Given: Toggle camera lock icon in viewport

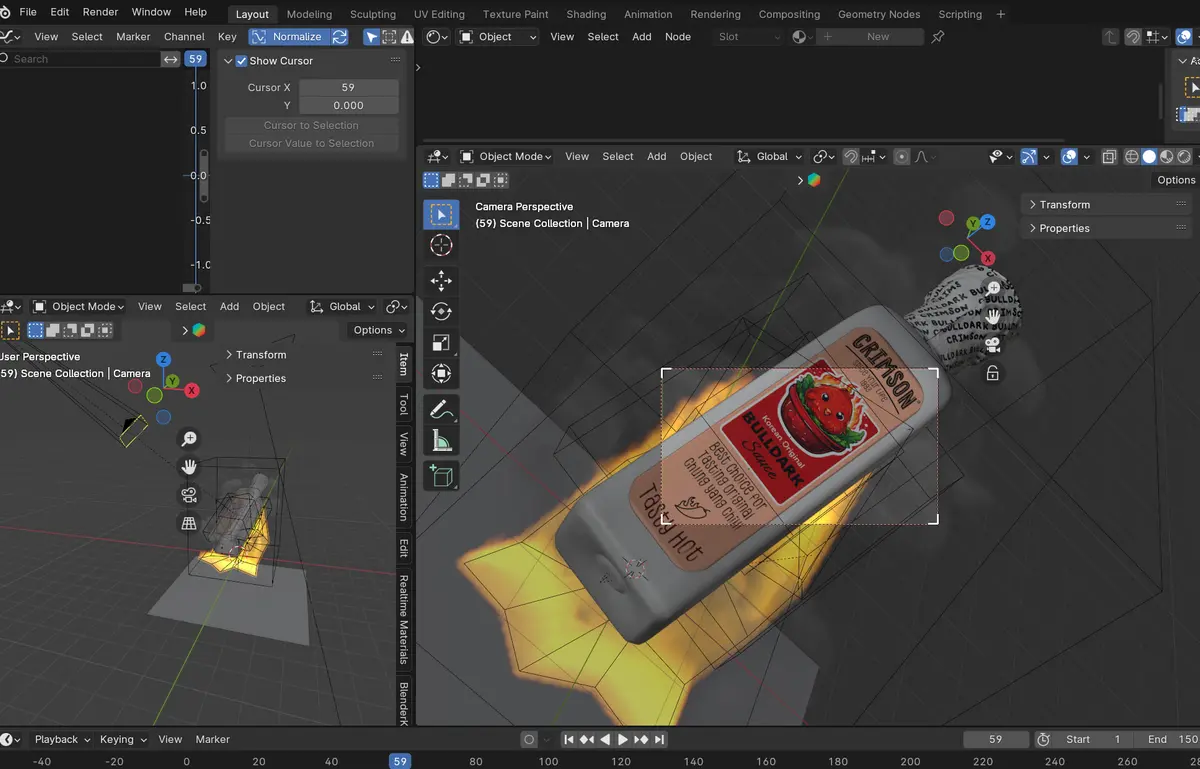Looking at the screenshot, I should coord(993,373).
